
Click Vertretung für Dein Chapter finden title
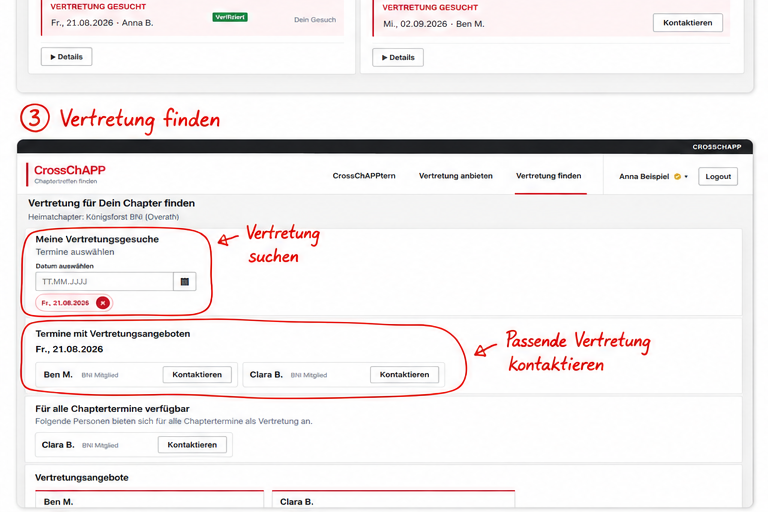coord(111,203)
